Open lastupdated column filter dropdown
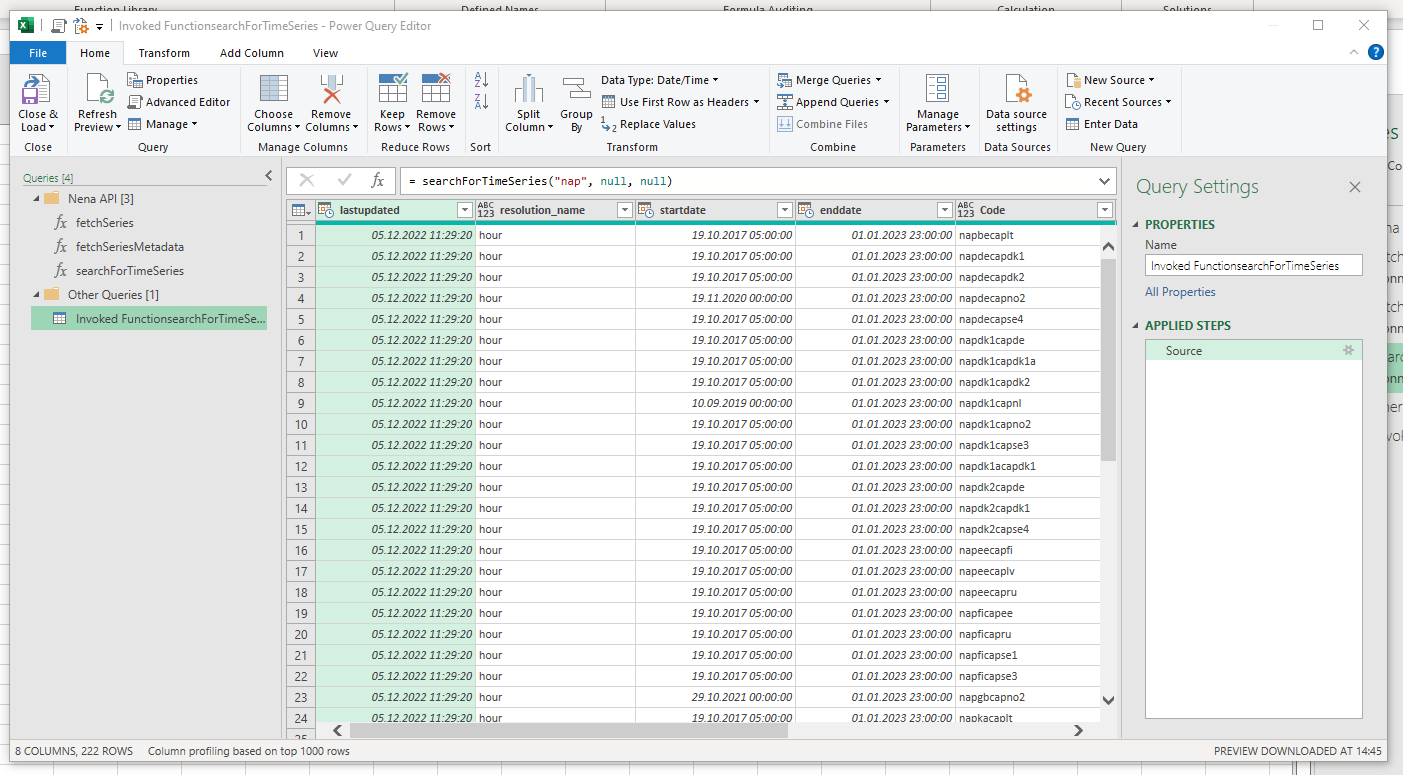 coord(464,210)
